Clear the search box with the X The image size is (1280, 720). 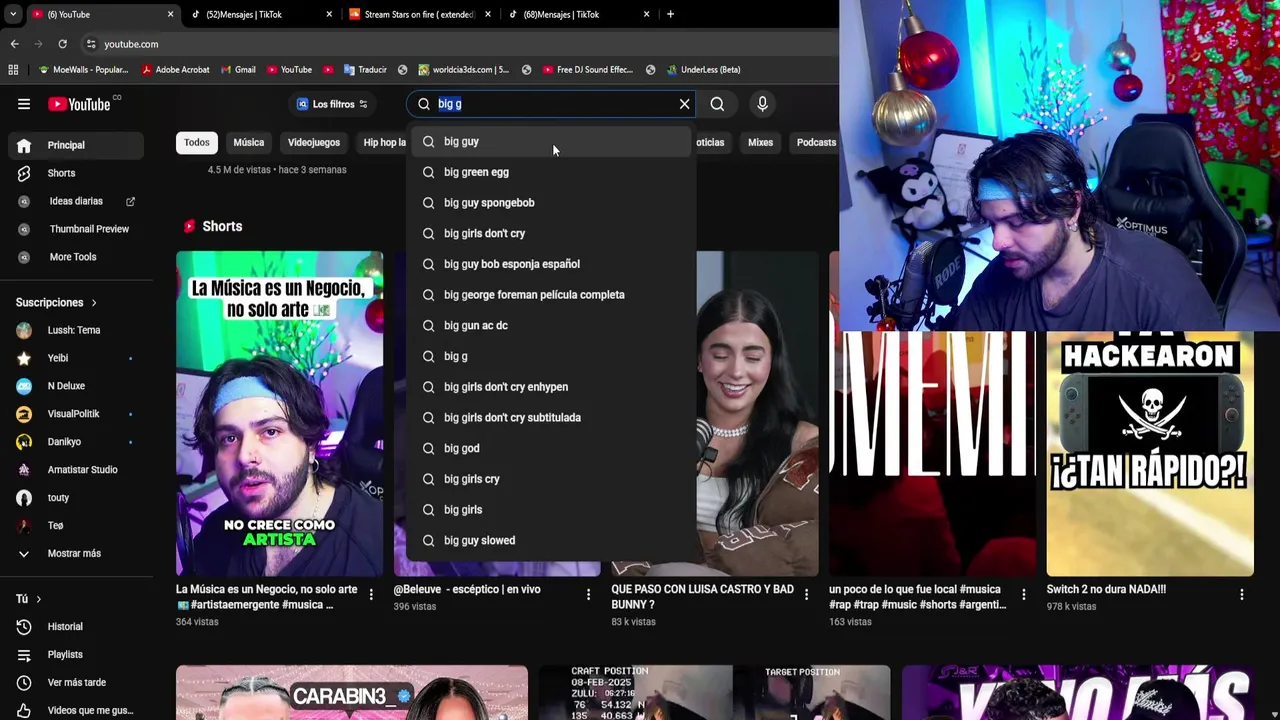tap(684, 104)
